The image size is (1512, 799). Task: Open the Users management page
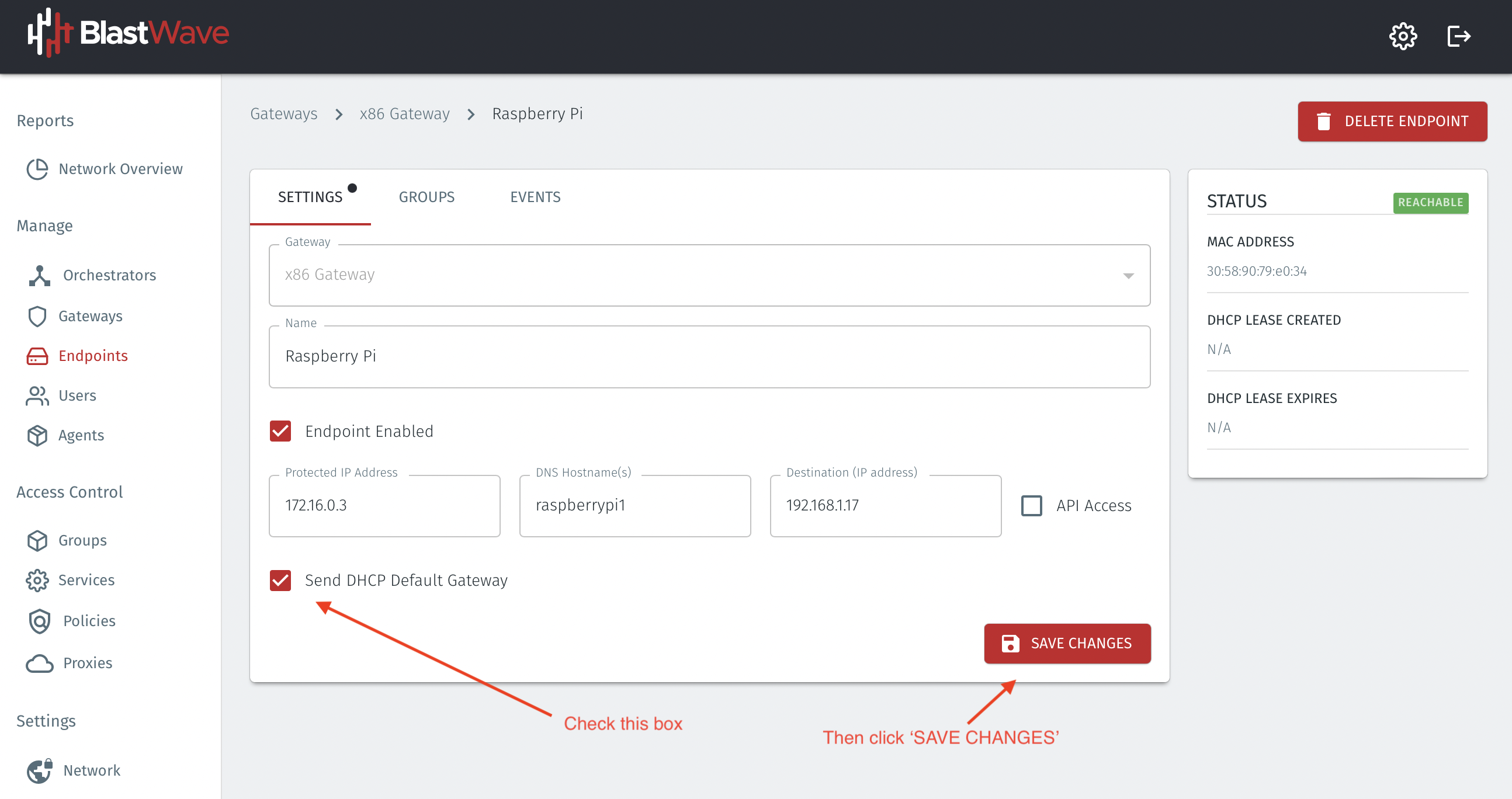tap(77, 395)
